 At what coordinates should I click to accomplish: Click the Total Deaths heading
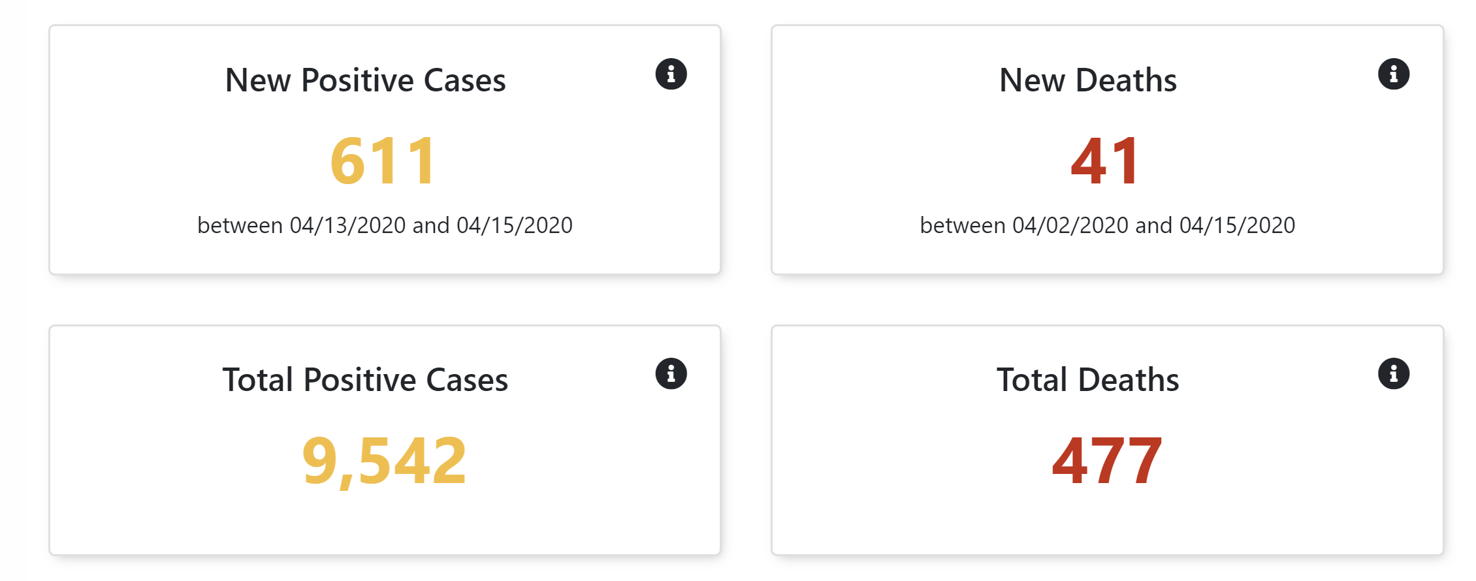(x=1088, y=380)
